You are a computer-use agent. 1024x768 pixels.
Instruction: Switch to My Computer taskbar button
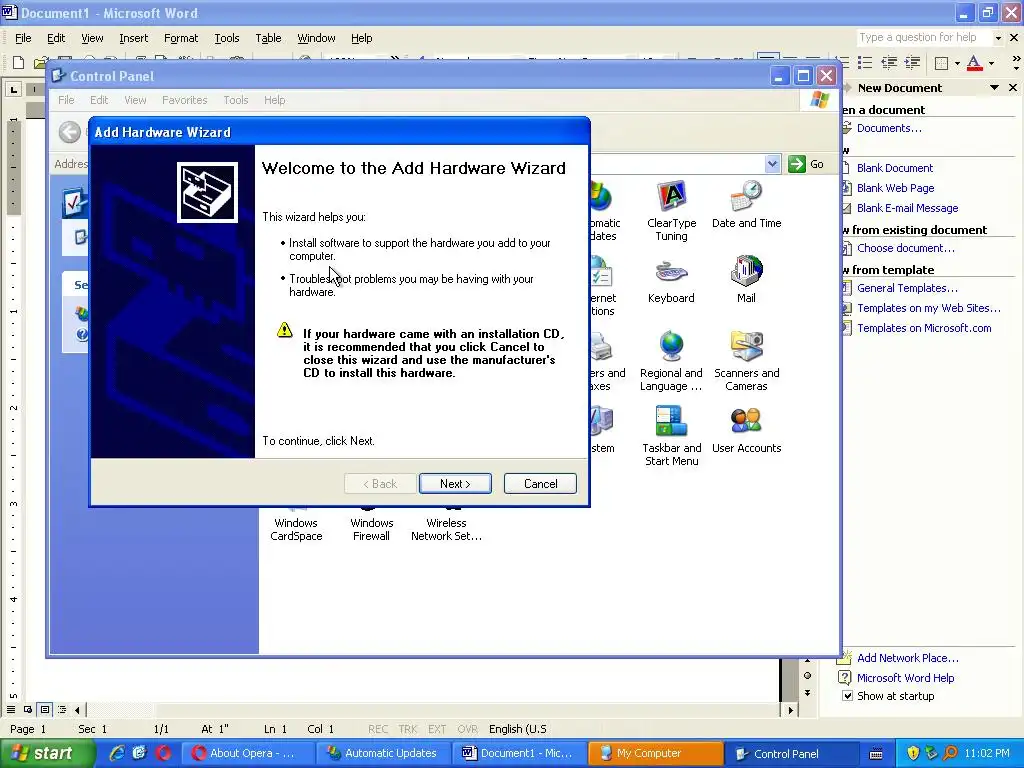(x=655, y=753)
